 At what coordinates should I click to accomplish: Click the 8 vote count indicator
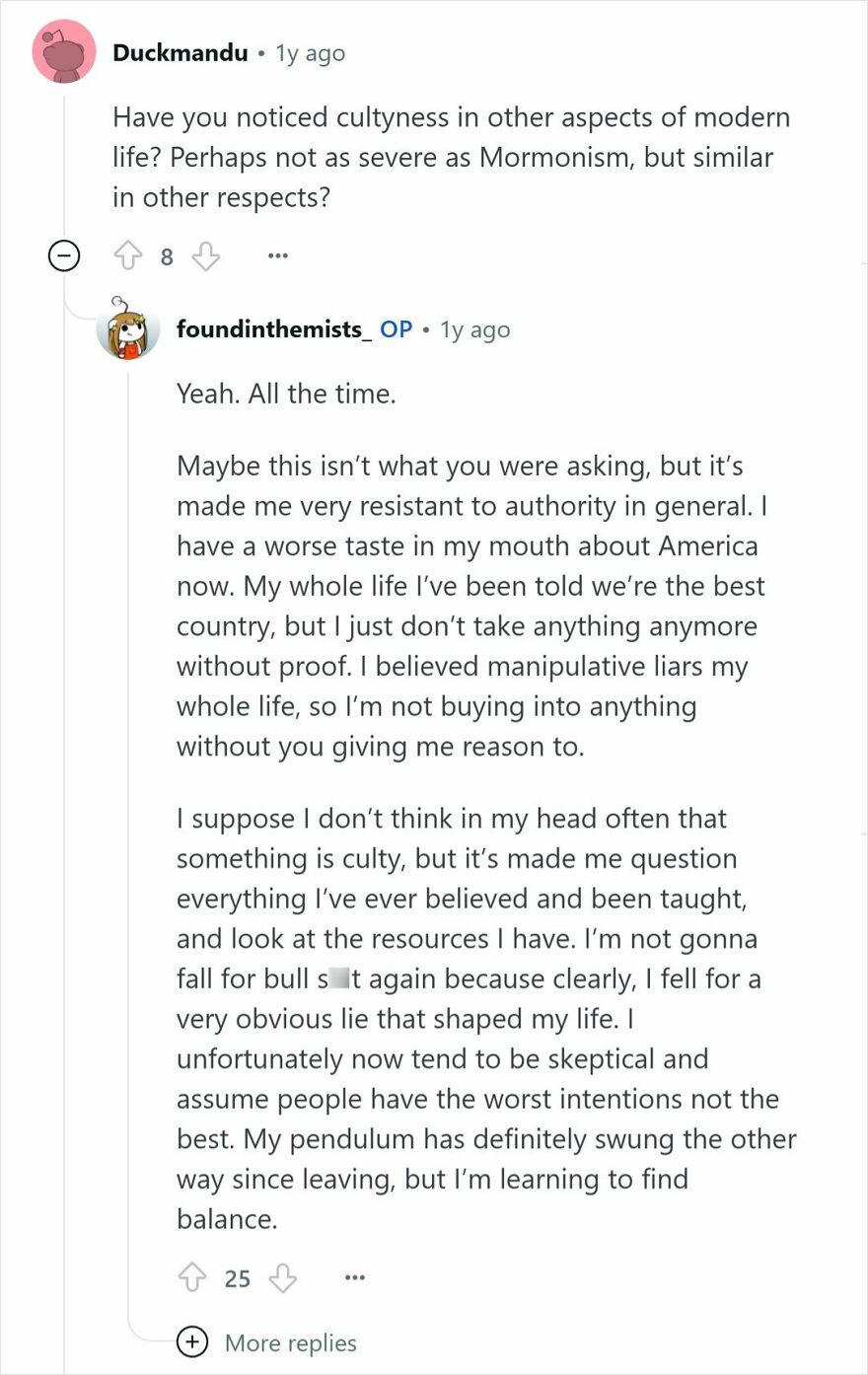tap(166, 255)
